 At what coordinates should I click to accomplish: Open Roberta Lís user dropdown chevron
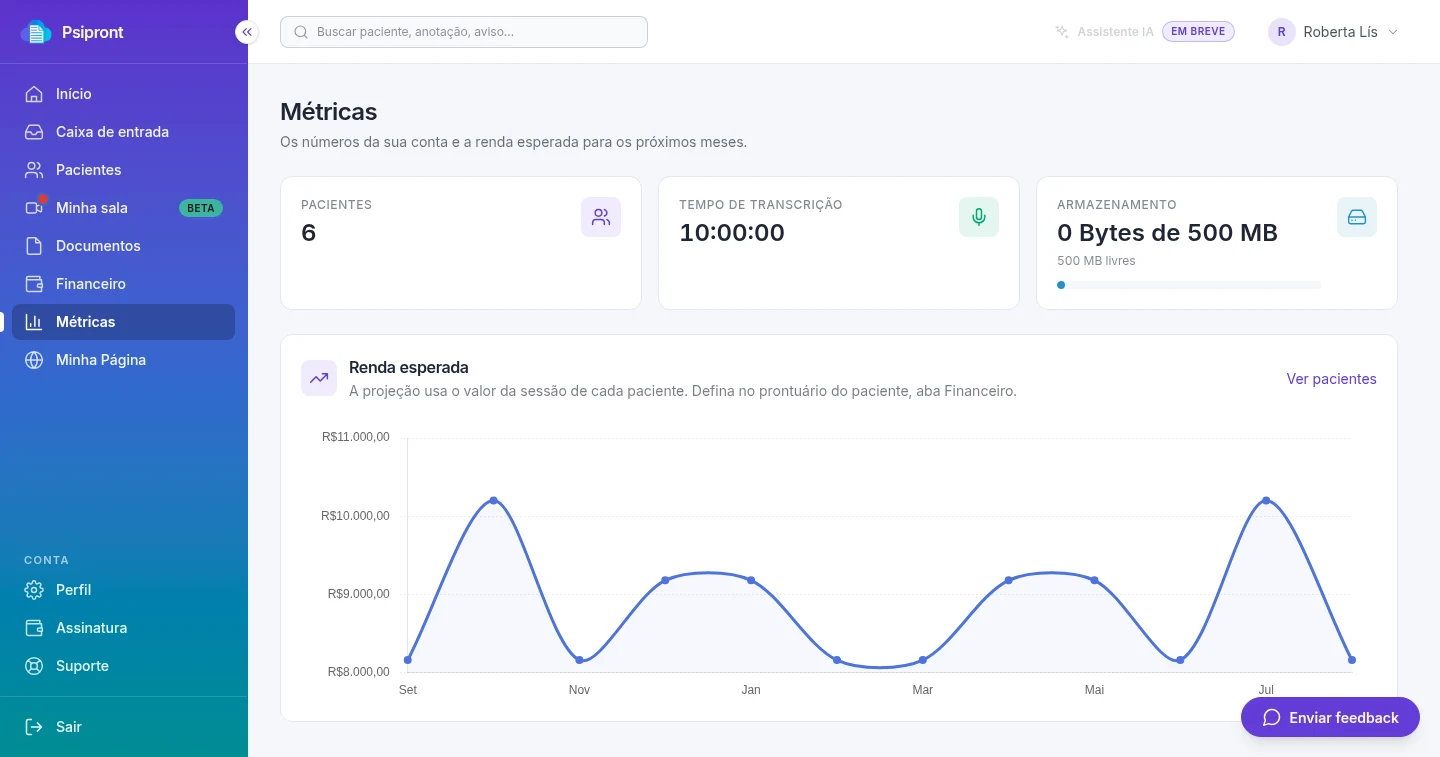(x=1392, y=32)
